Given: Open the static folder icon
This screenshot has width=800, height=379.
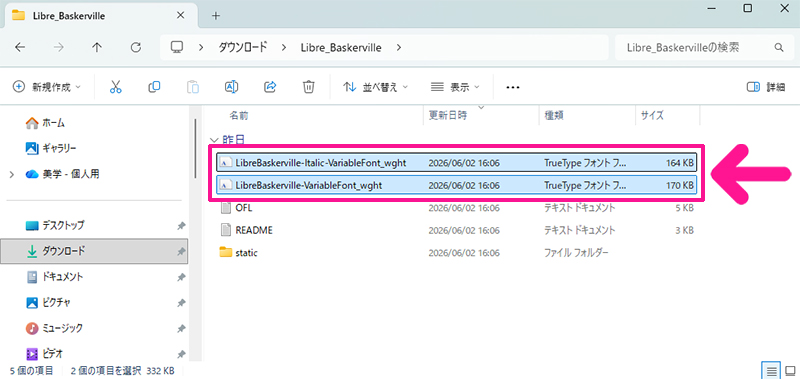Looking at the screenshot, I should (x=226, y=252).
